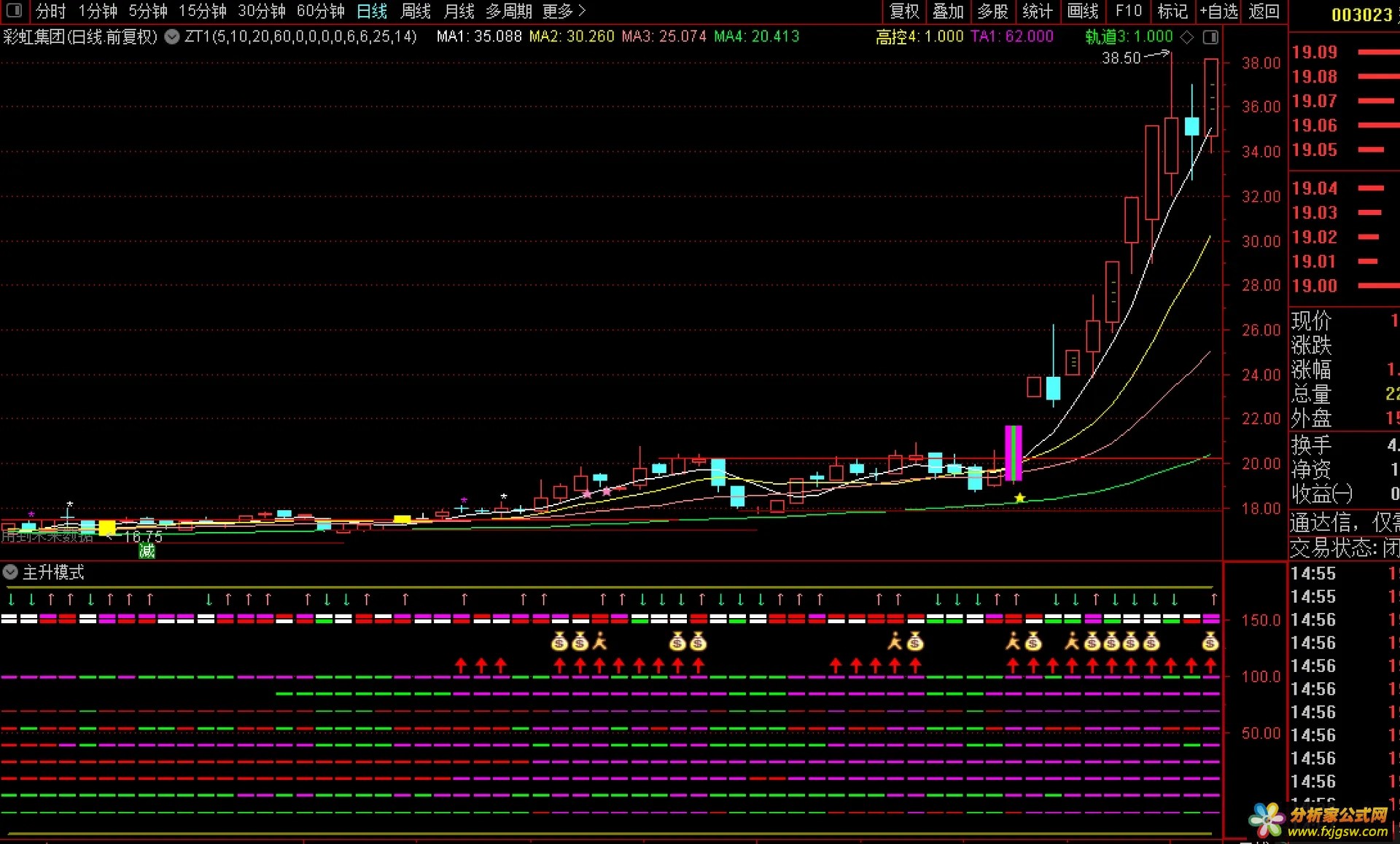
Task: Click the 复权 adjustment button
Action: pos(904,11)
